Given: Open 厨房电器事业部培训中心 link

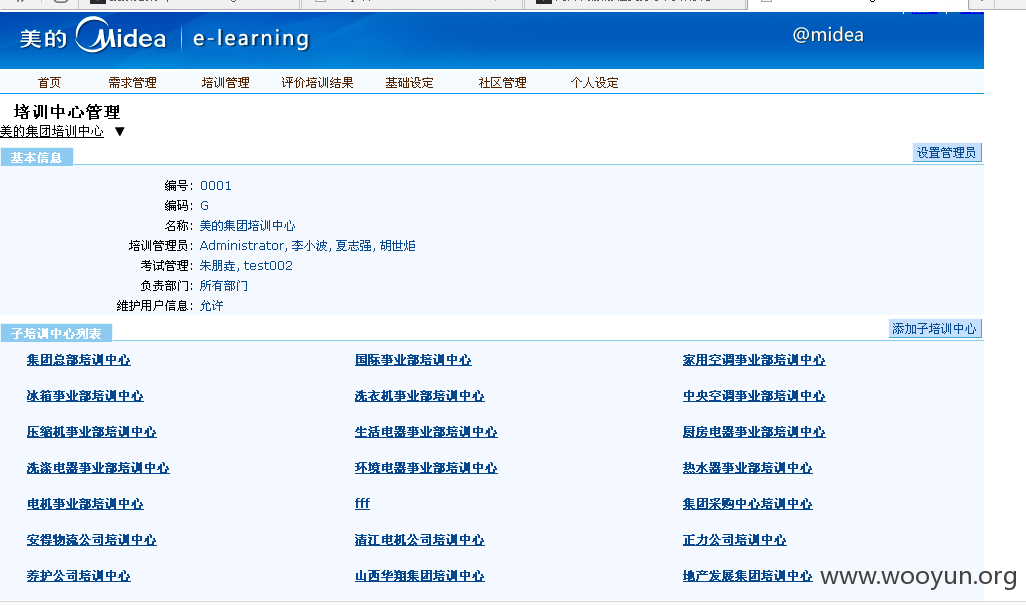Looking at the screenshot, I should [754, 432].
